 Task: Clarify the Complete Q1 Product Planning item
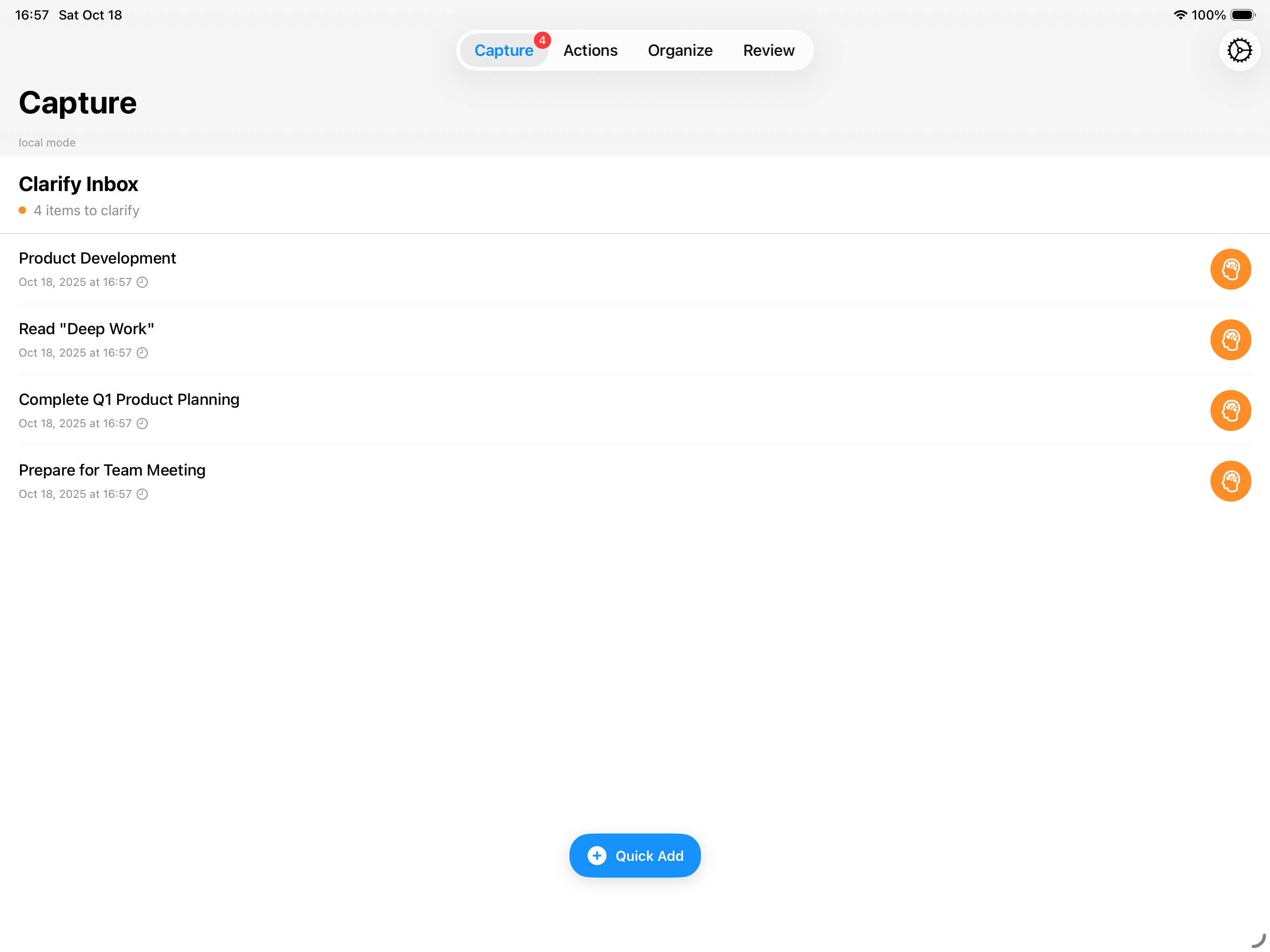pyautogui.click(x=1230, y=410)
